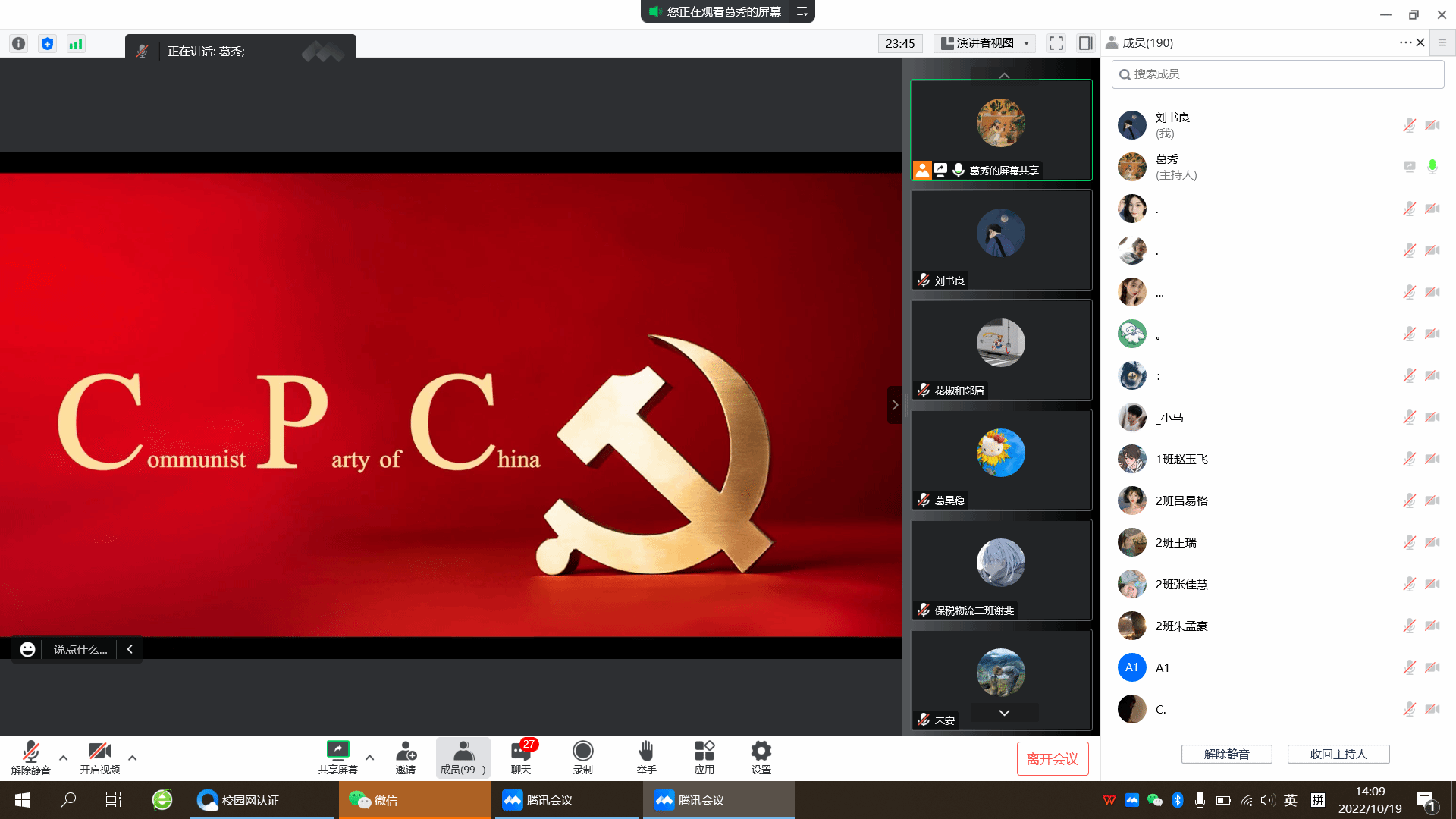1456x819 pixels.
Task: Enter fullscreen mode via top bar icon
Action: 1056,43
